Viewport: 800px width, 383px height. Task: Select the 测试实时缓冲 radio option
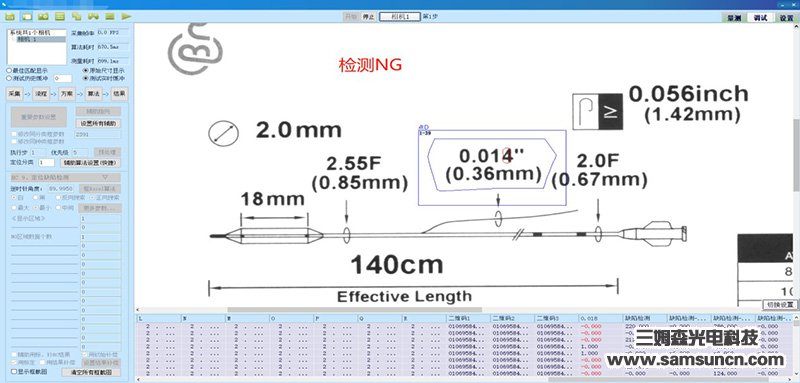pyautogui.click(x=103, y=79)
